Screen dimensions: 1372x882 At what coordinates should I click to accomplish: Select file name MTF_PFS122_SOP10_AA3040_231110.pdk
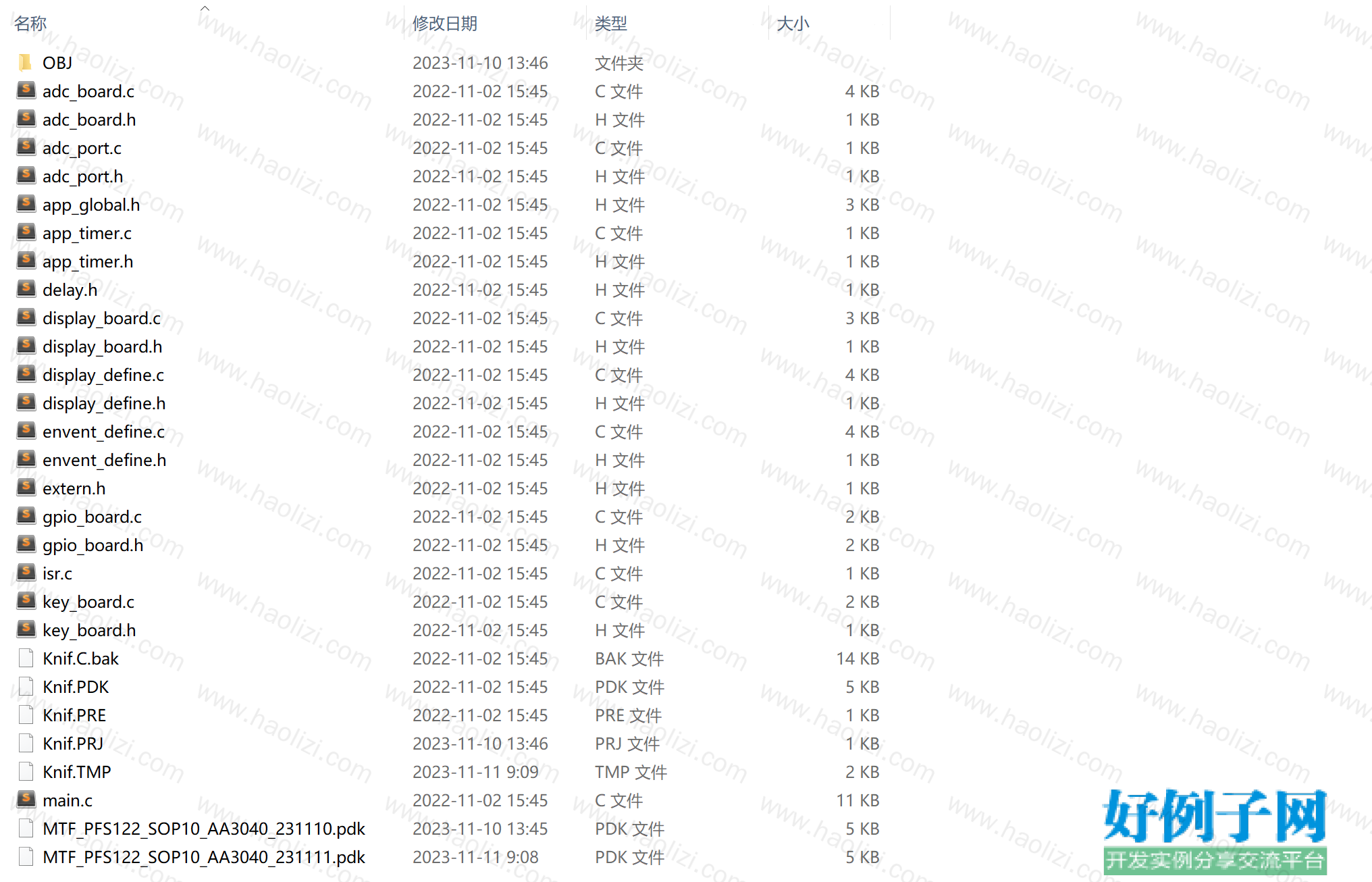204,829
